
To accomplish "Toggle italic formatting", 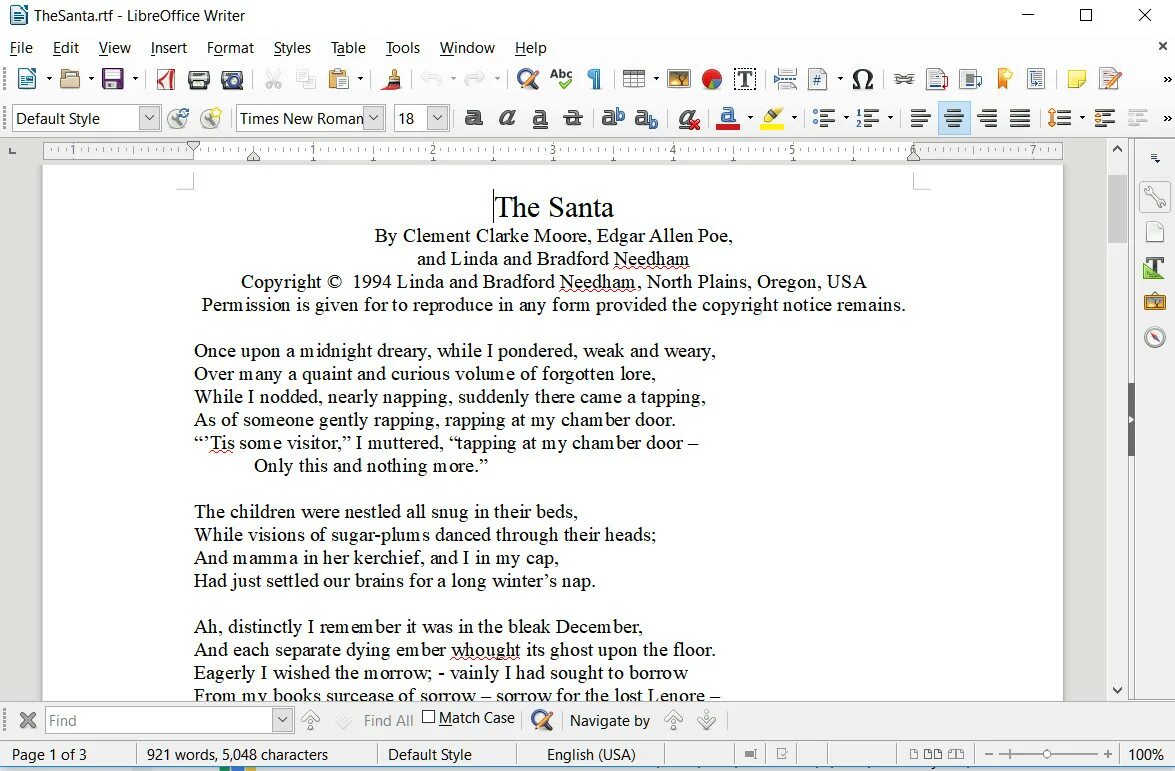I will [x=507, y=118].
